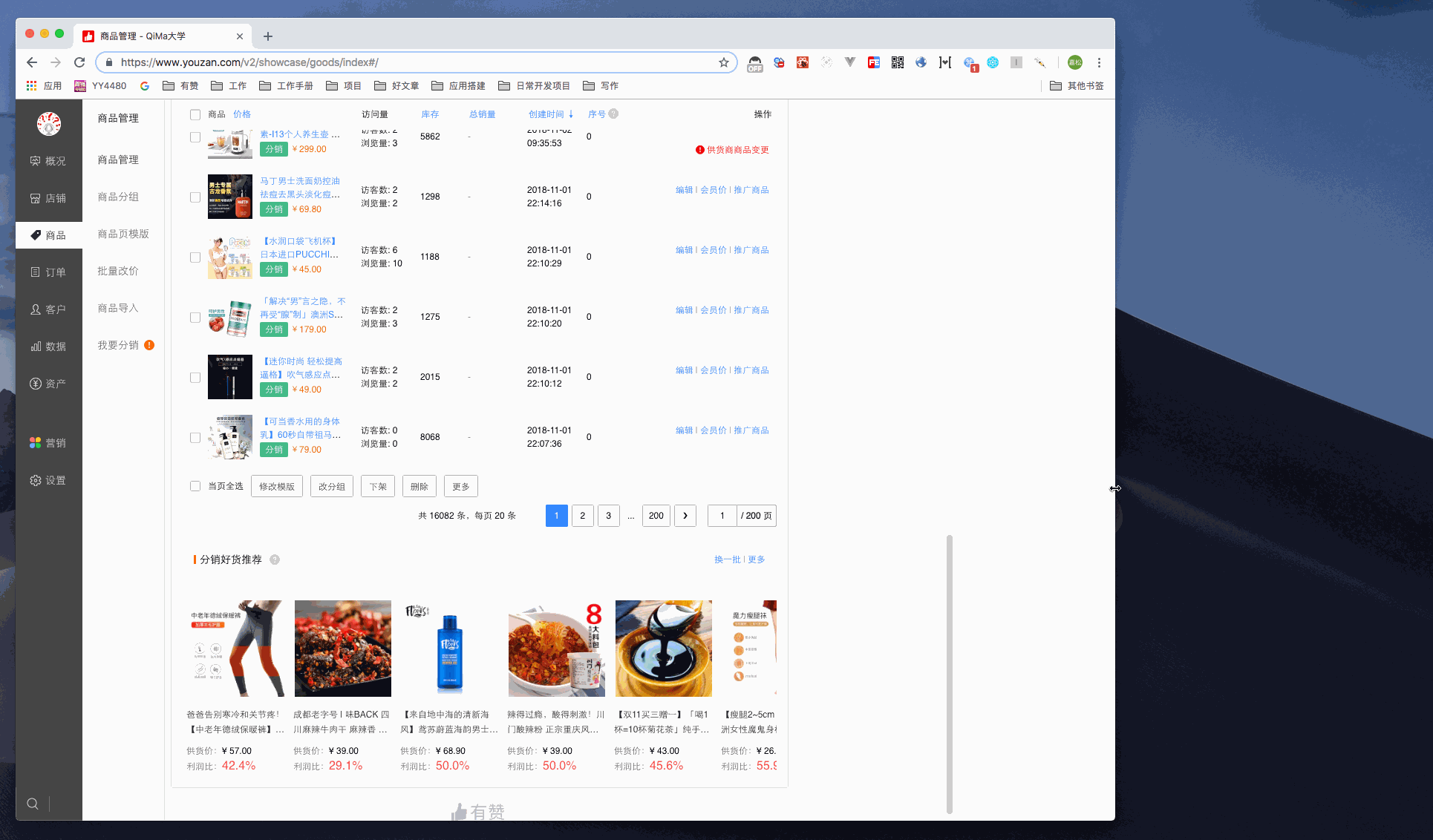This screenshot has width=1433, height=840.
Task: Switch to the 商品管理 browser tab
Action: point(159,35)
